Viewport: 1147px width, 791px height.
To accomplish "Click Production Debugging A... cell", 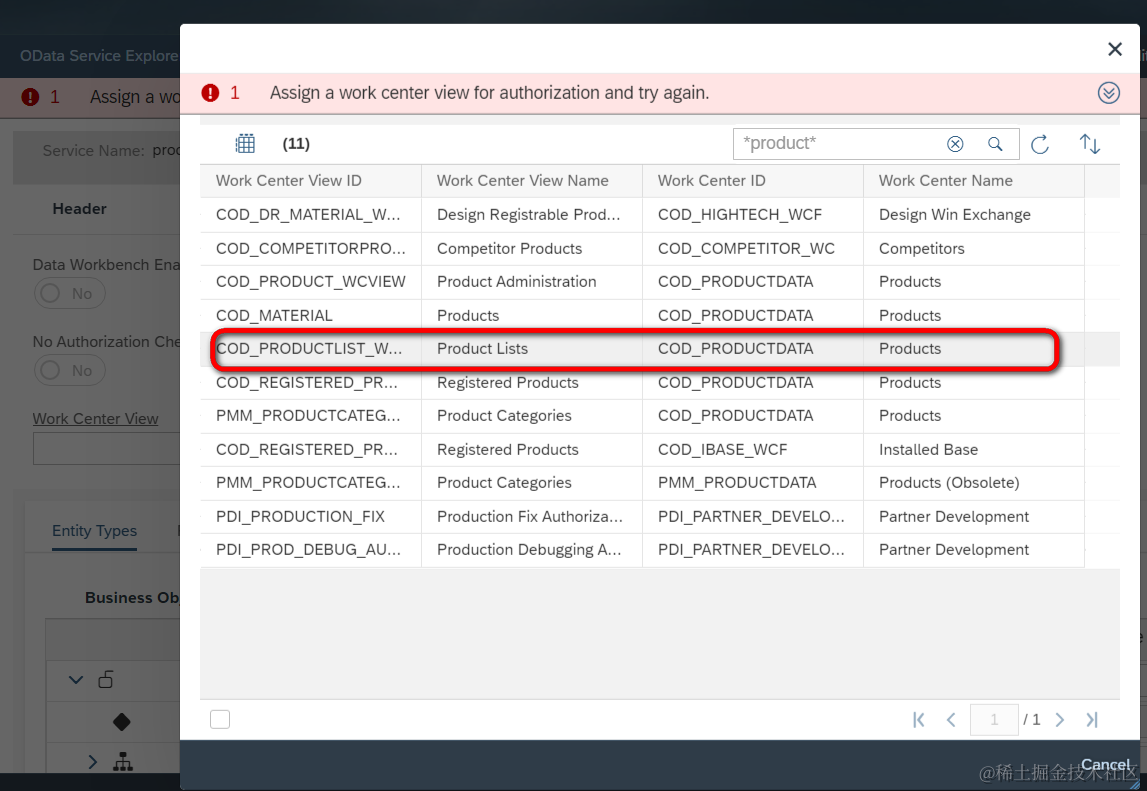I will tap(529, 550).
